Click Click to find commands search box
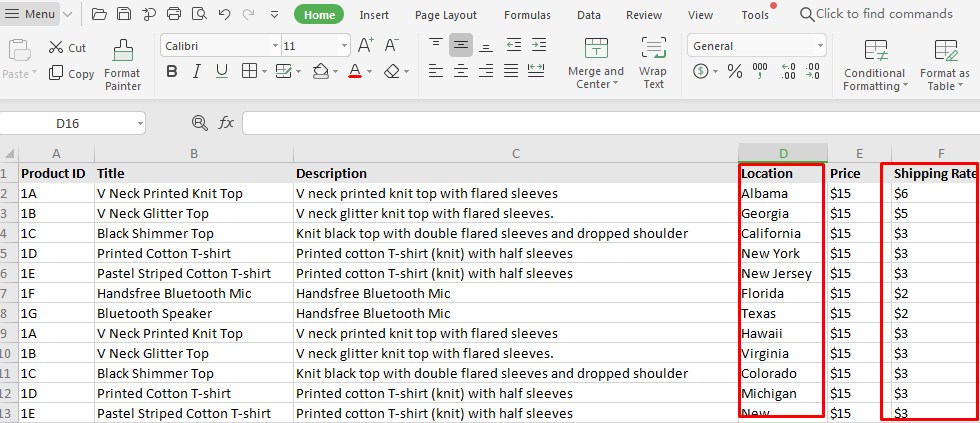Image resolution: width=980 pixels, height=423 pixels. (876, 14)
